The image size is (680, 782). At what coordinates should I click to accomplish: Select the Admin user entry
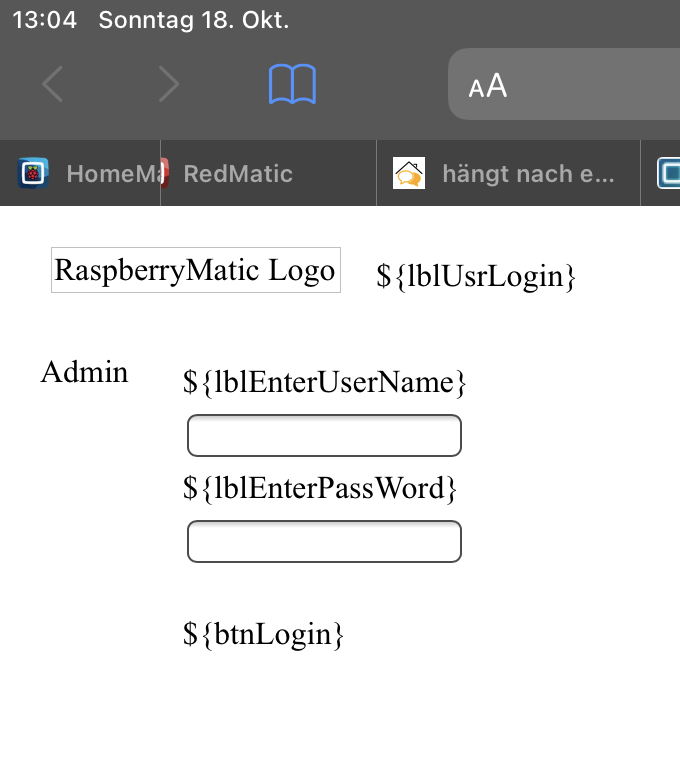pos(84,372)
